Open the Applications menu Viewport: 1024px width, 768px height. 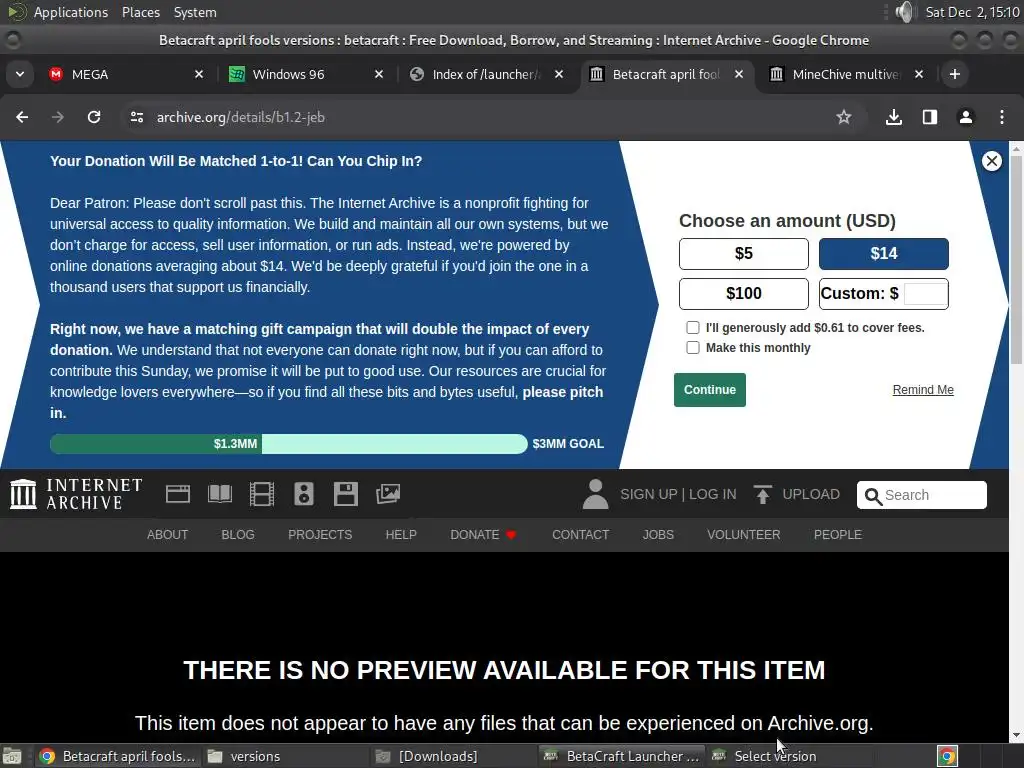point(71,12)
